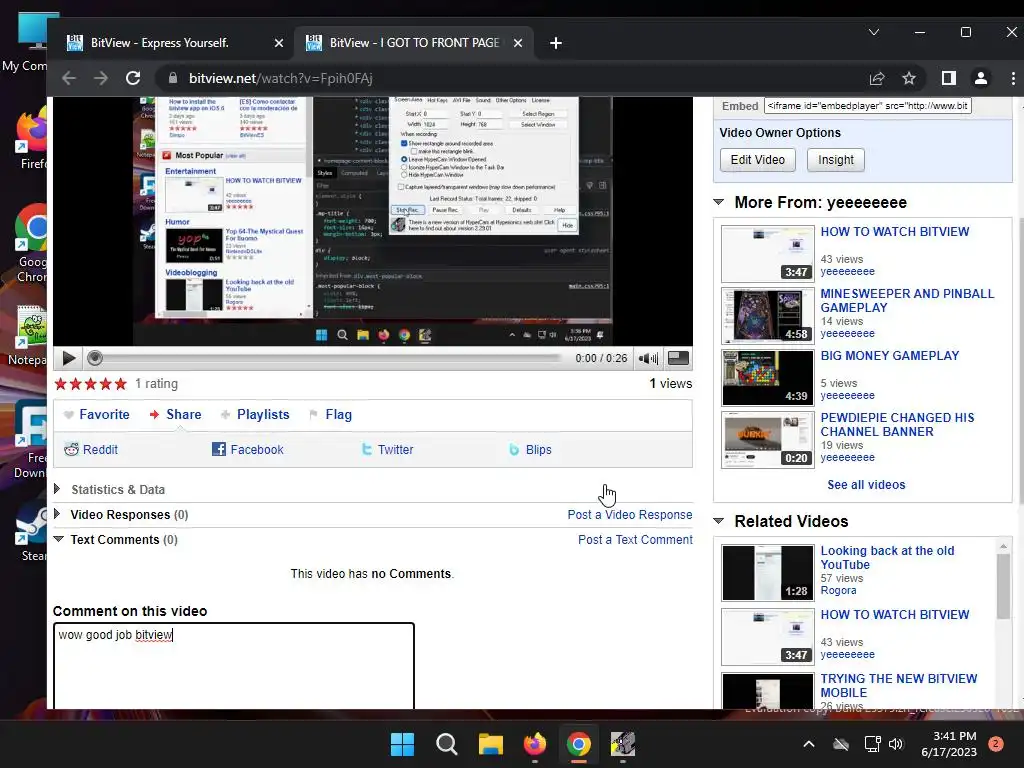Expand the Video Responses section

point(121,515)
